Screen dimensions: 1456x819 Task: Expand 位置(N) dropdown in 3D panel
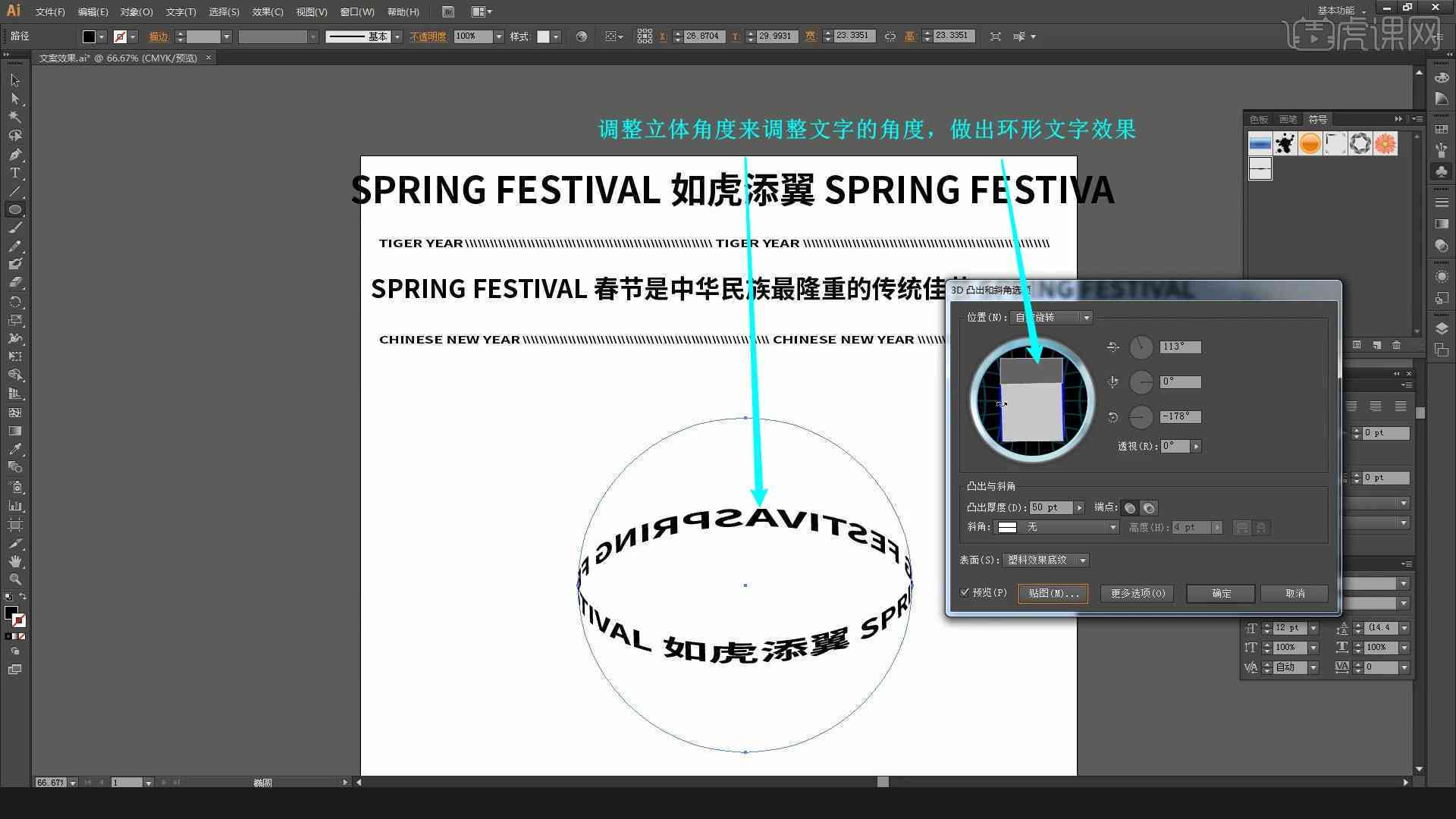coord(1085,318)
